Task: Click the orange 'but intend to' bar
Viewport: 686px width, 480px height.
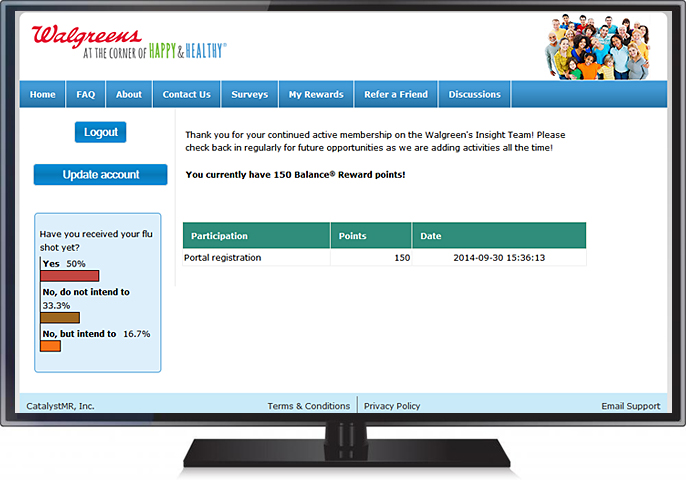Action: click(x=50, y=346)
